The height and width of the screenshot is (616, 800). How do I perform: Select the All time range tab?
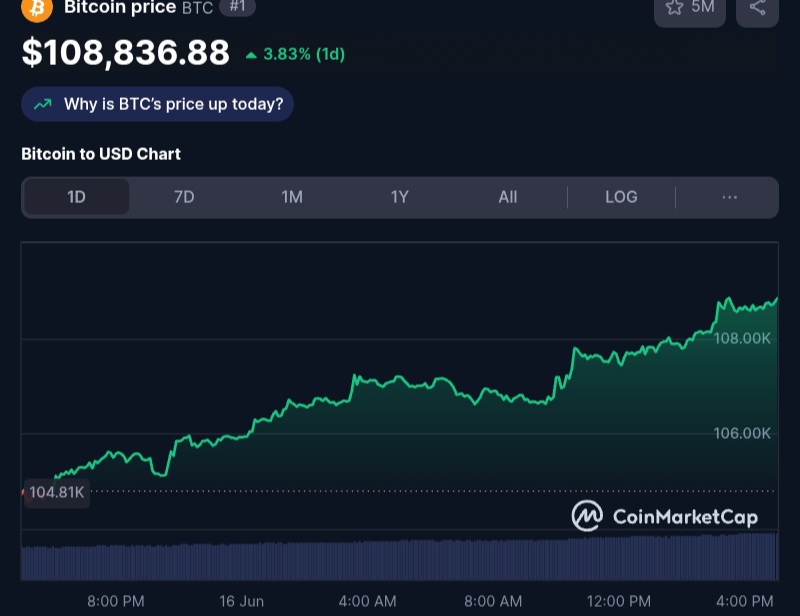tap(508, 197)
